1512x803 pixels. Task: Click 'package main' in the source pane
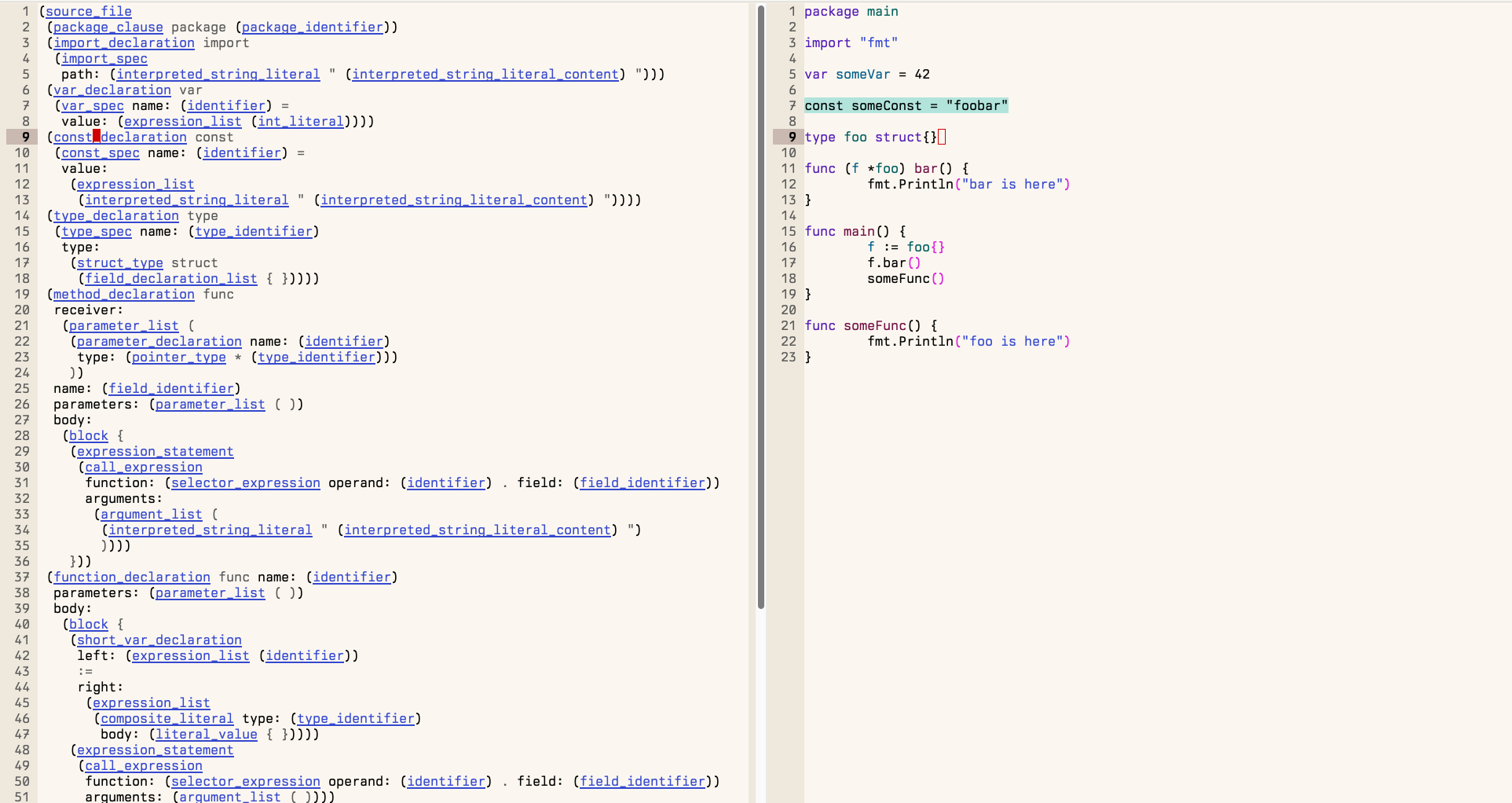click(x=851, y=12)
